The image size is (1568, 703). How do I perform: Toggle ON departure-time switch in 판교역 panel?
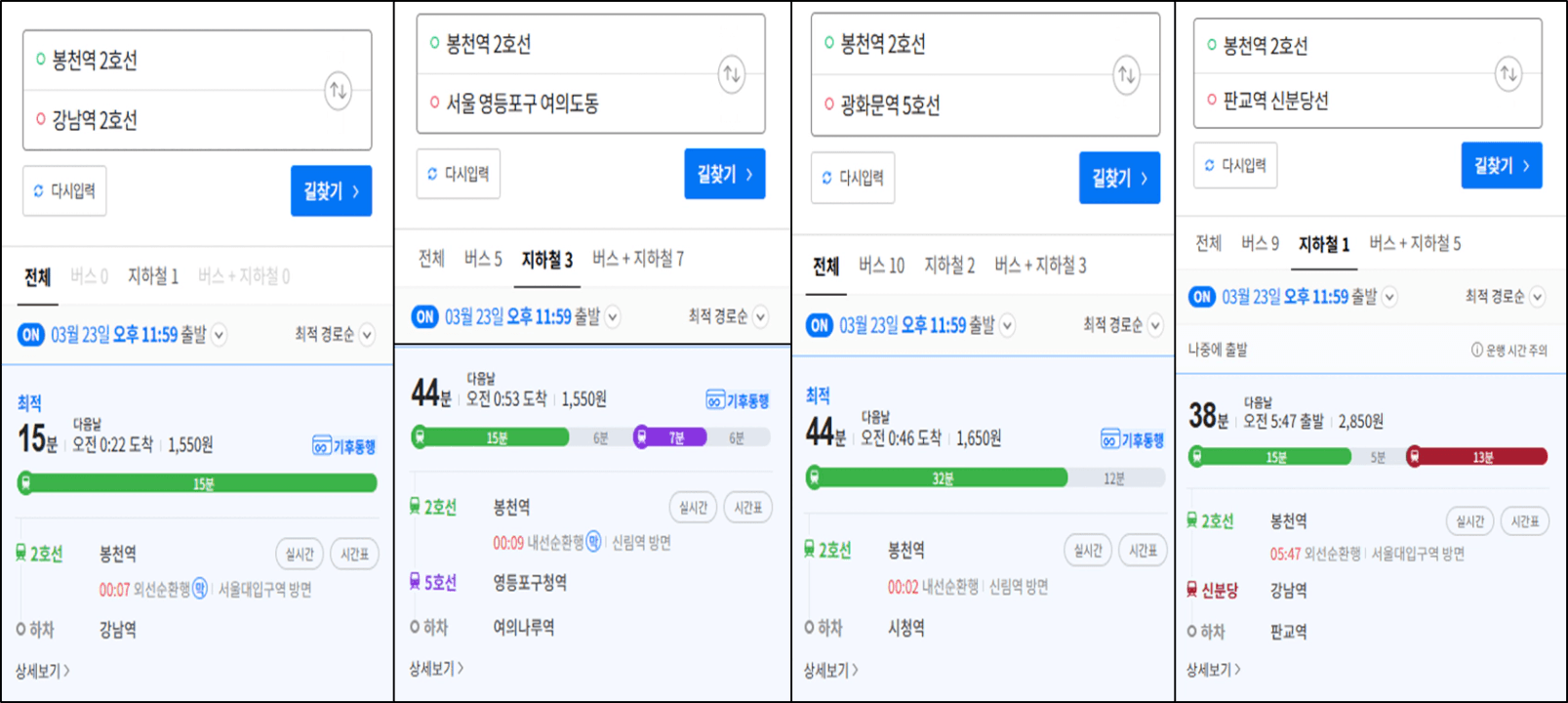pyautogui.click(x=1202, y=297)
